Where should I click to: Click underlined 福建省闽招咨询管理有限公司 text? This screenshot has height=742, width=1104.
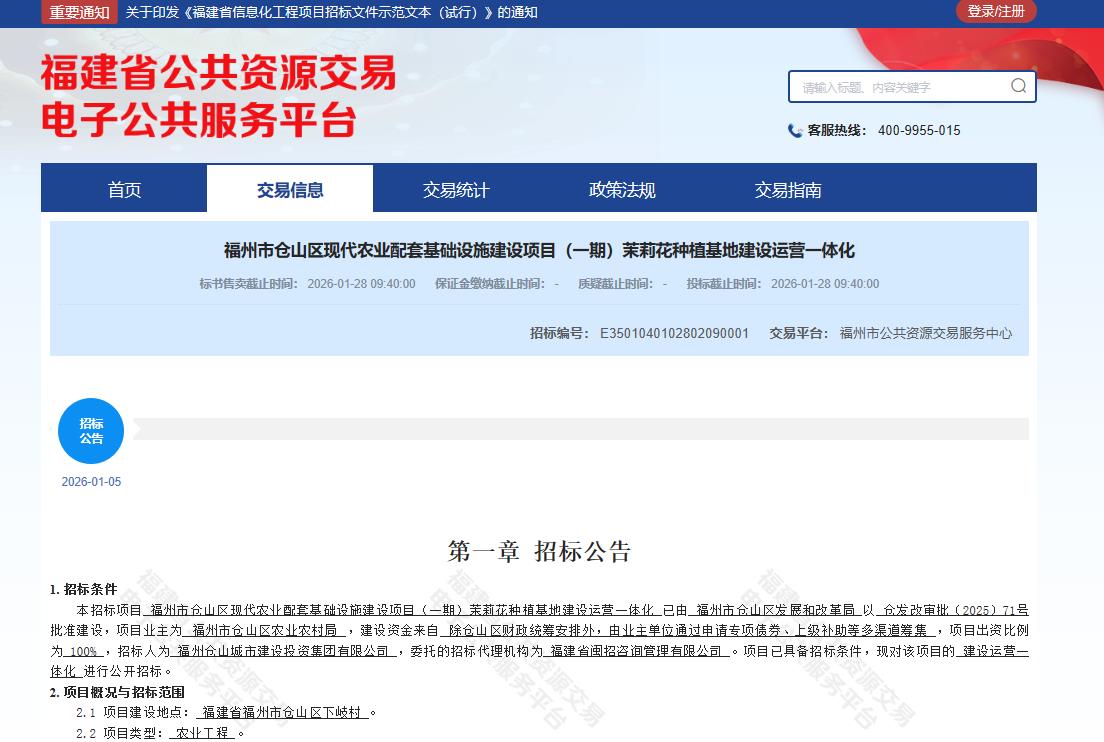637,651
